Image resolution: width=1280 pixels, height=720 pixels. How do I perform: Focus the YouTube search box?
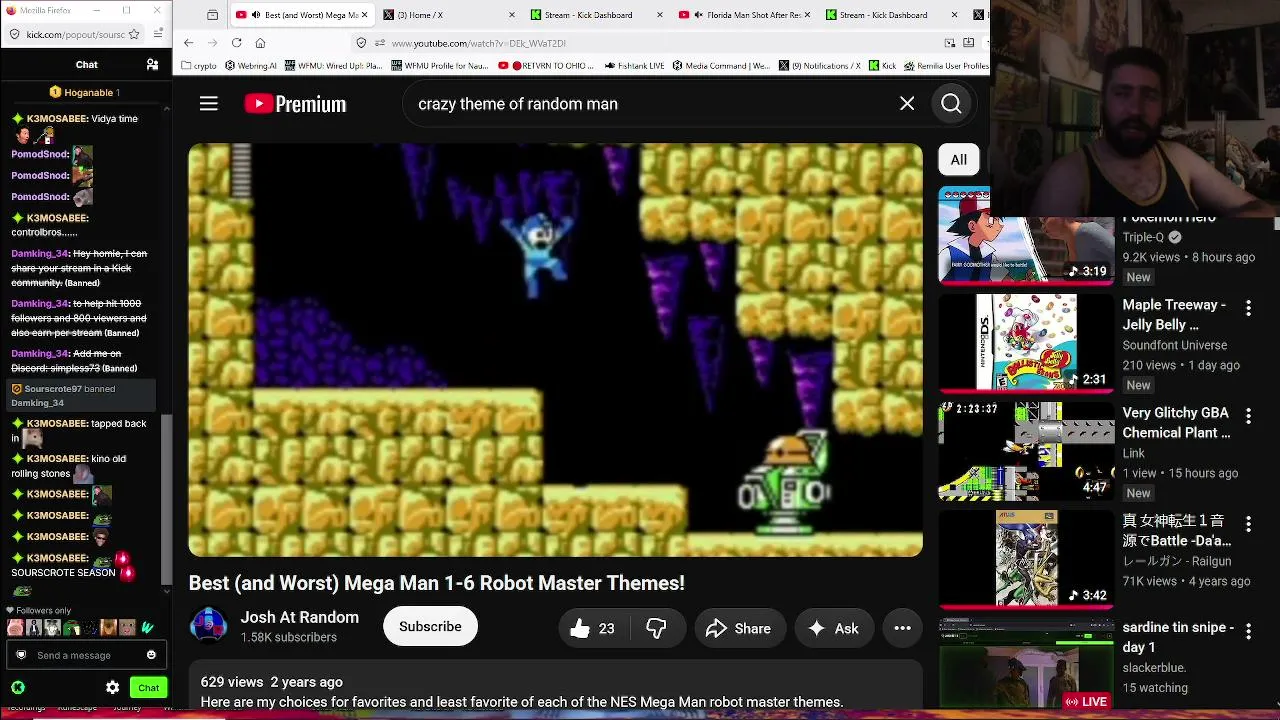(x=650, y=104)
